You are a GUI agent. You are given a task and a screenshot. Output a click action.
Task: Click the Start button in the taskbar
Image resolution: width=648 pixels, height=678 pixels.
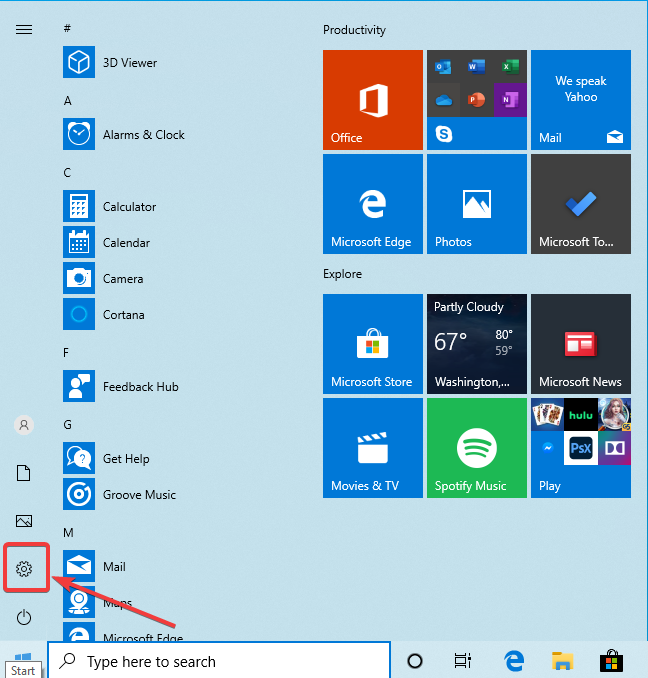pos(23,659)
